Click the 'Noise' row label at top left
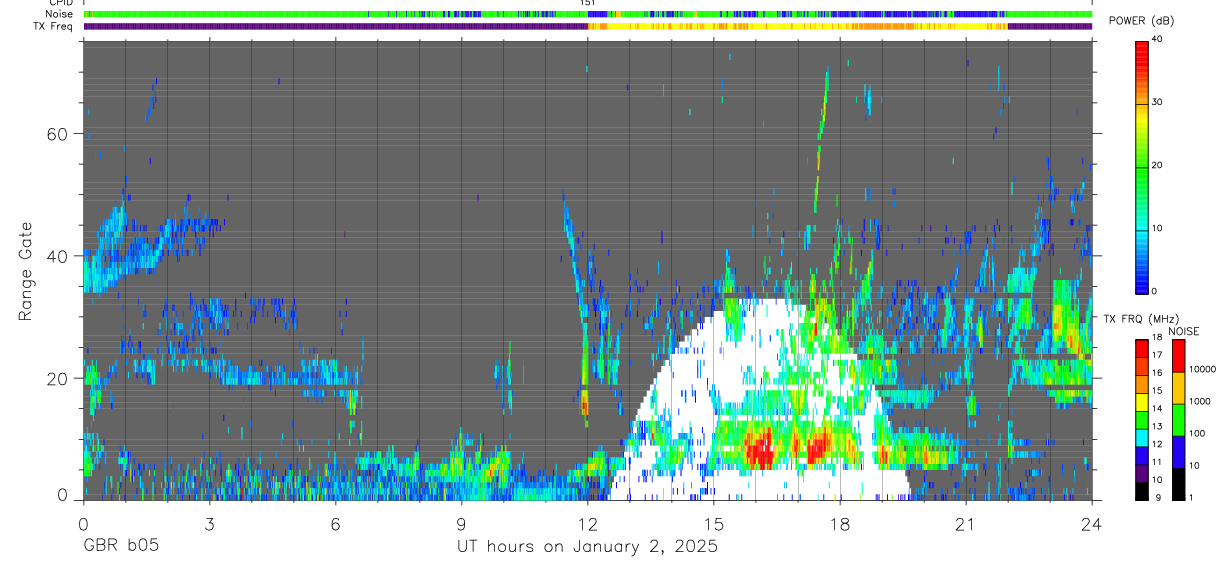This screenshot has width=1228, height=567. [x=59, y=14]
